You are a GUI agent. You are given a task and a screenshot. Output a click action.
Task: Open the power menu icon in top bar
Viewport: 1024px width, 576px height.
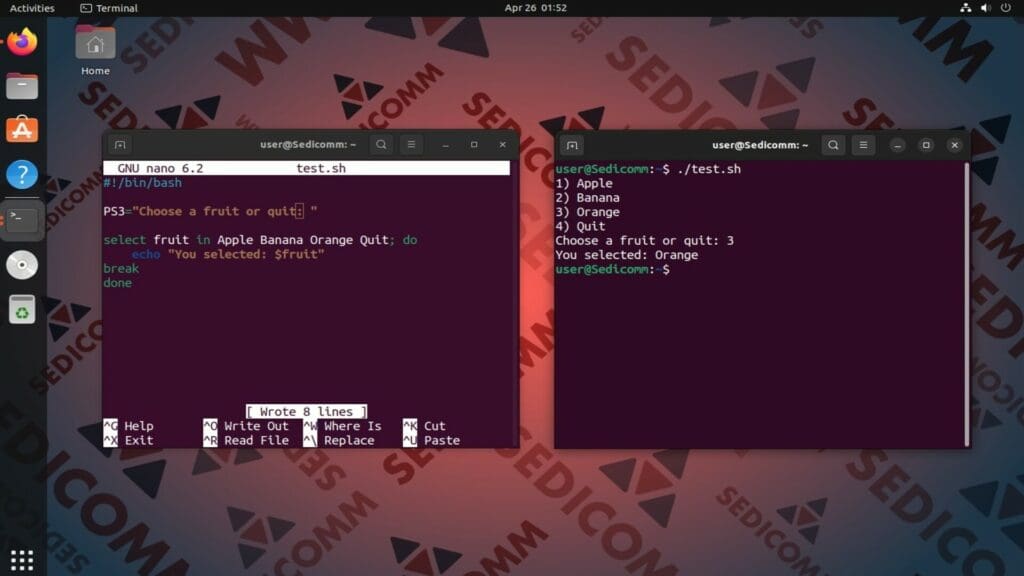pyautogui.click(x=1006, y=8)
